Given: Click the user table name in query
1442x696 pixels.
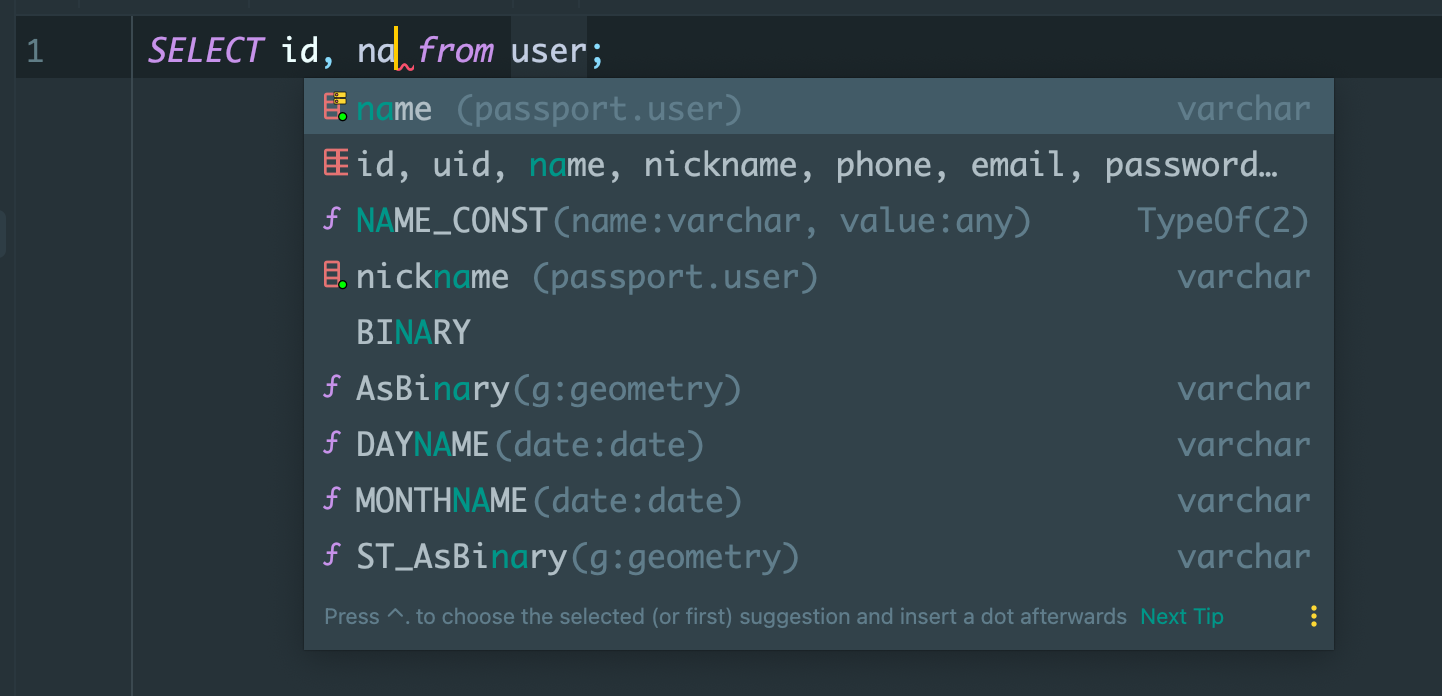Looking at the screenshot, I should (547, 50).
